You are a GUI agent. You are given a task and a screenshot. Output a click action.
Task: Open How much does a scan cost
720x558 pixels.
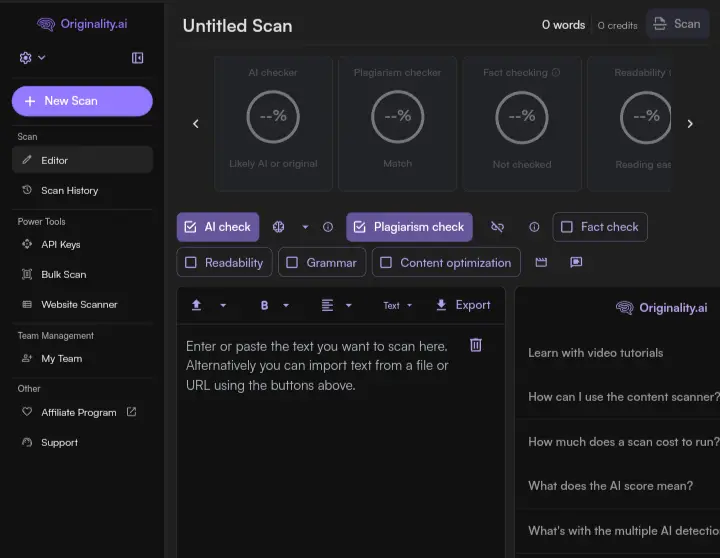[x=624, y=442]
